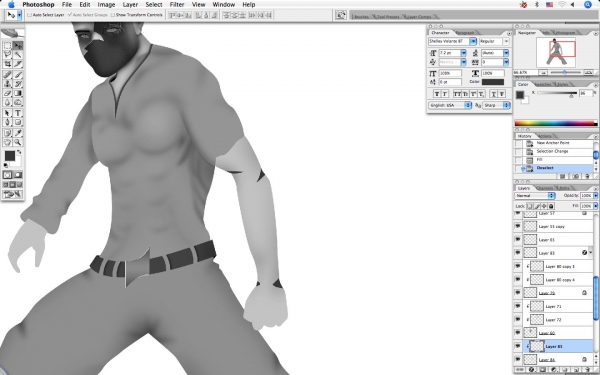Select the Slice tool

[x=18, y=64]
